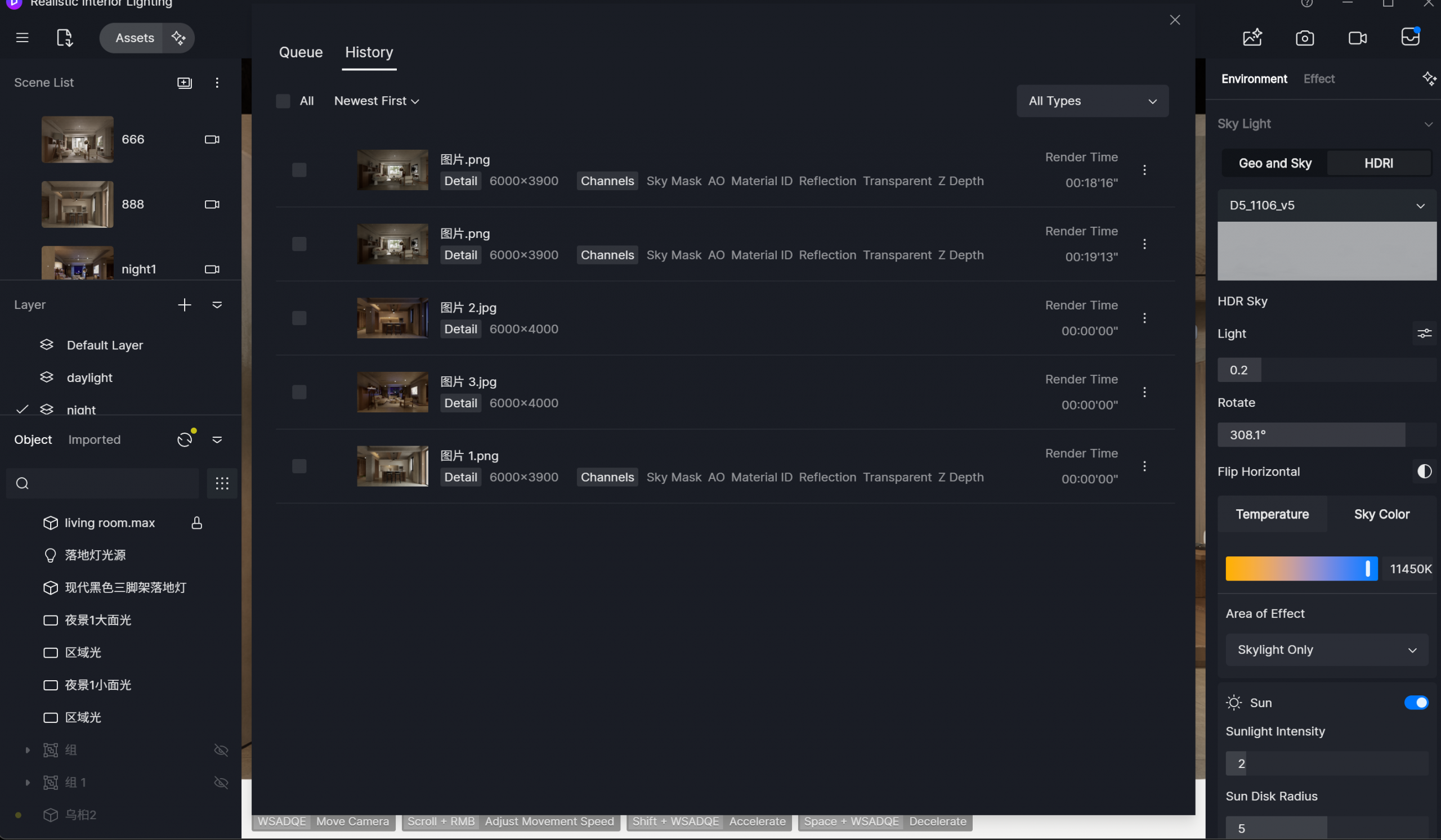Open the object grid view icon
1441x840 pixels.
click(x=222, y=484)
